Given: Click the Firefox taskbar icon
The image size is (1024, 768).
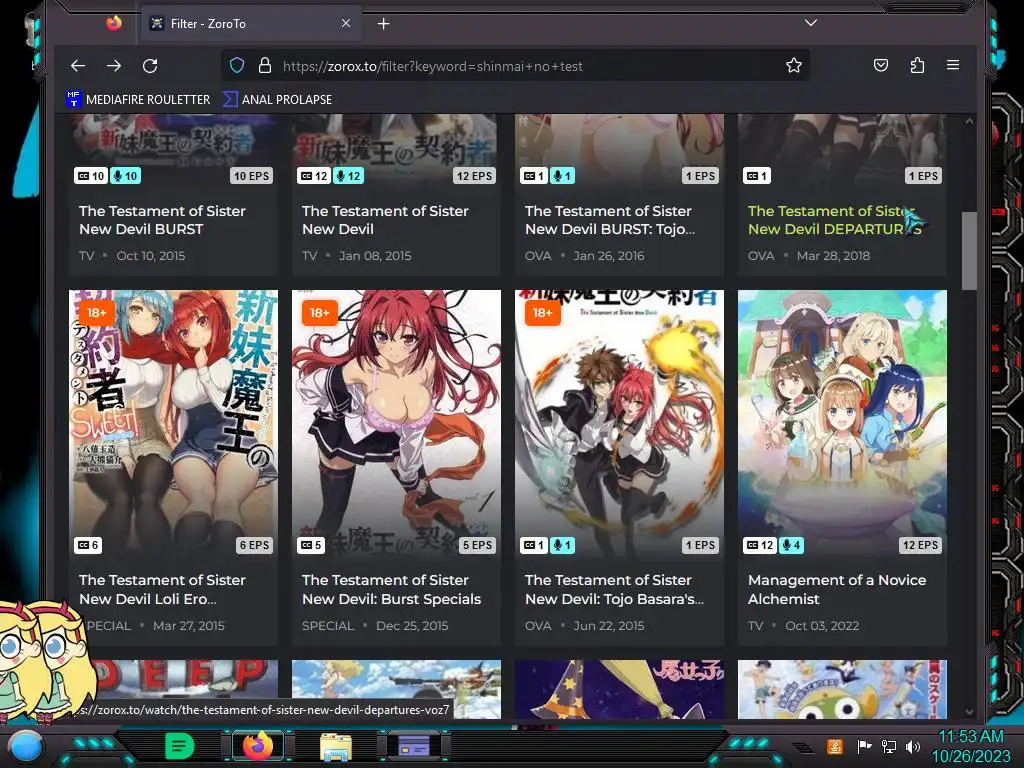Looking at the screenshot, I should point(257,746).
